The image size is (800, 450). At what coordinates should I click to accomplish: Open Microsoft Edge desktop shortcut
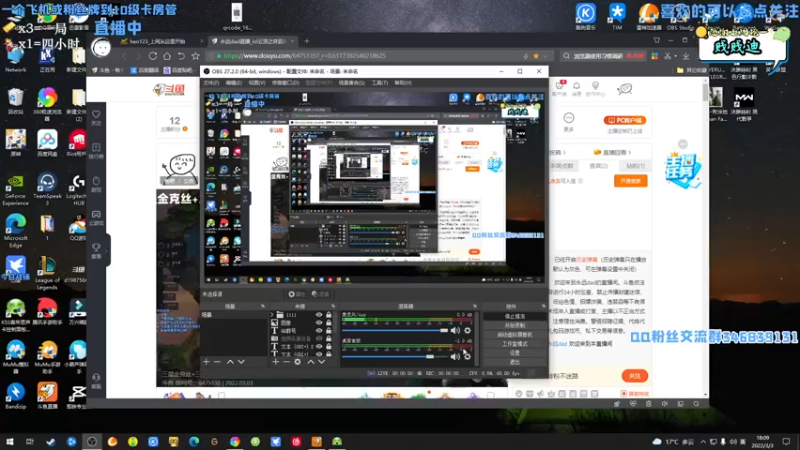pyautogui.click(x=15, y=231)
